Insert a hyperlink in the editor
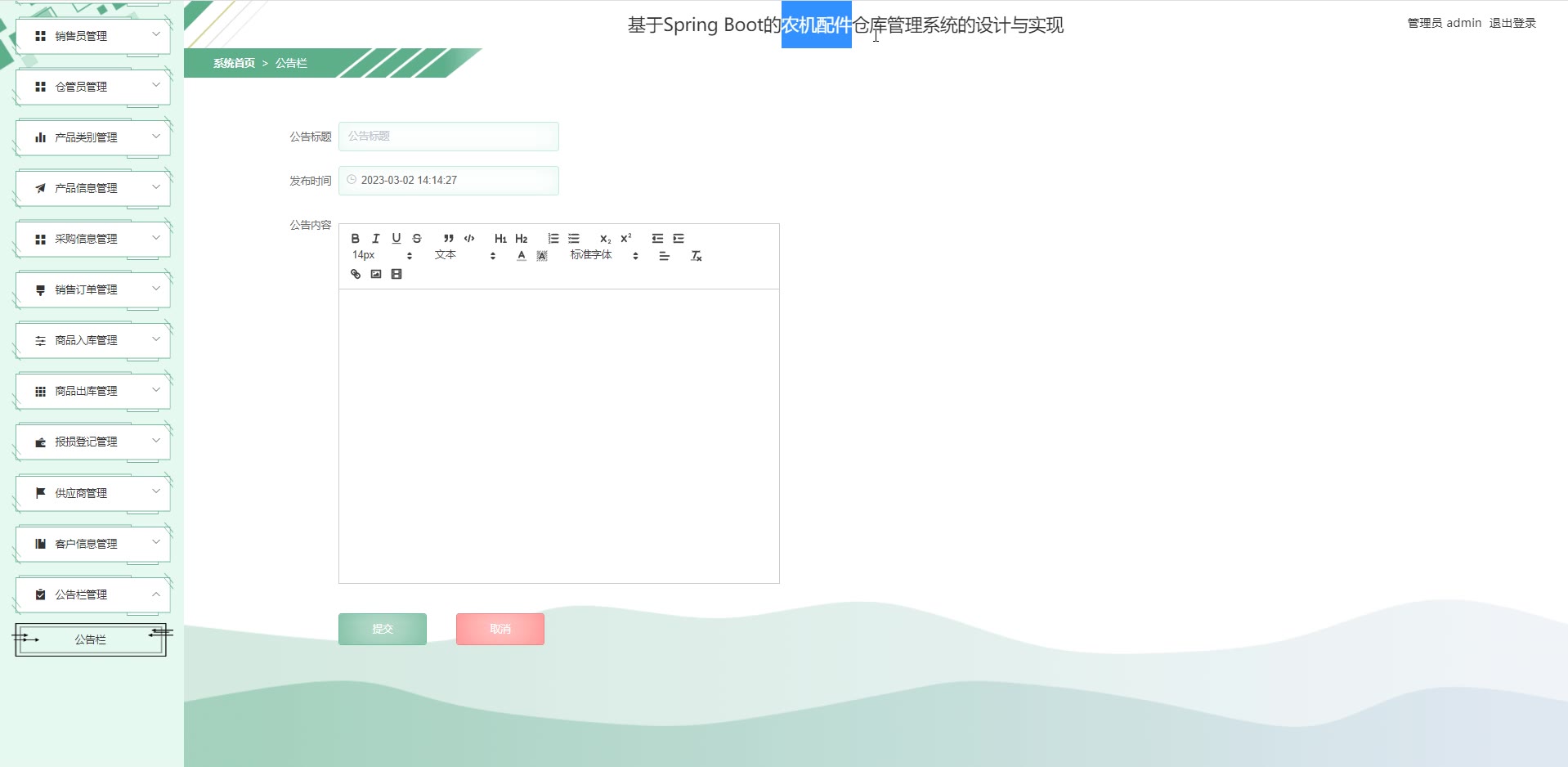The width and height of the screenshot is (1568, 767). coord(356,274)
